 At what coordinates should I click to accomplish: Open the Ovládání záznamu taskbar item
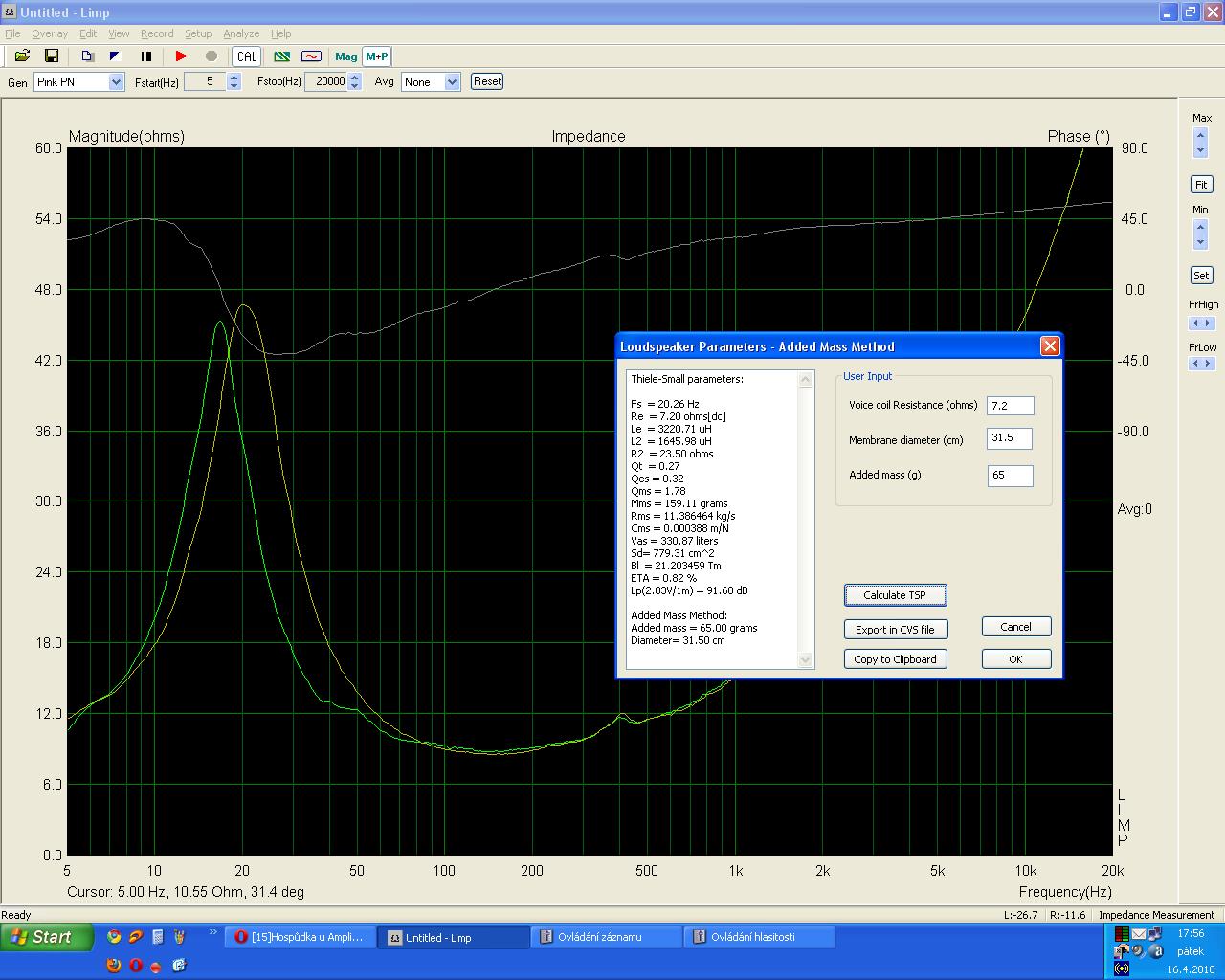(x=607, y=938)
